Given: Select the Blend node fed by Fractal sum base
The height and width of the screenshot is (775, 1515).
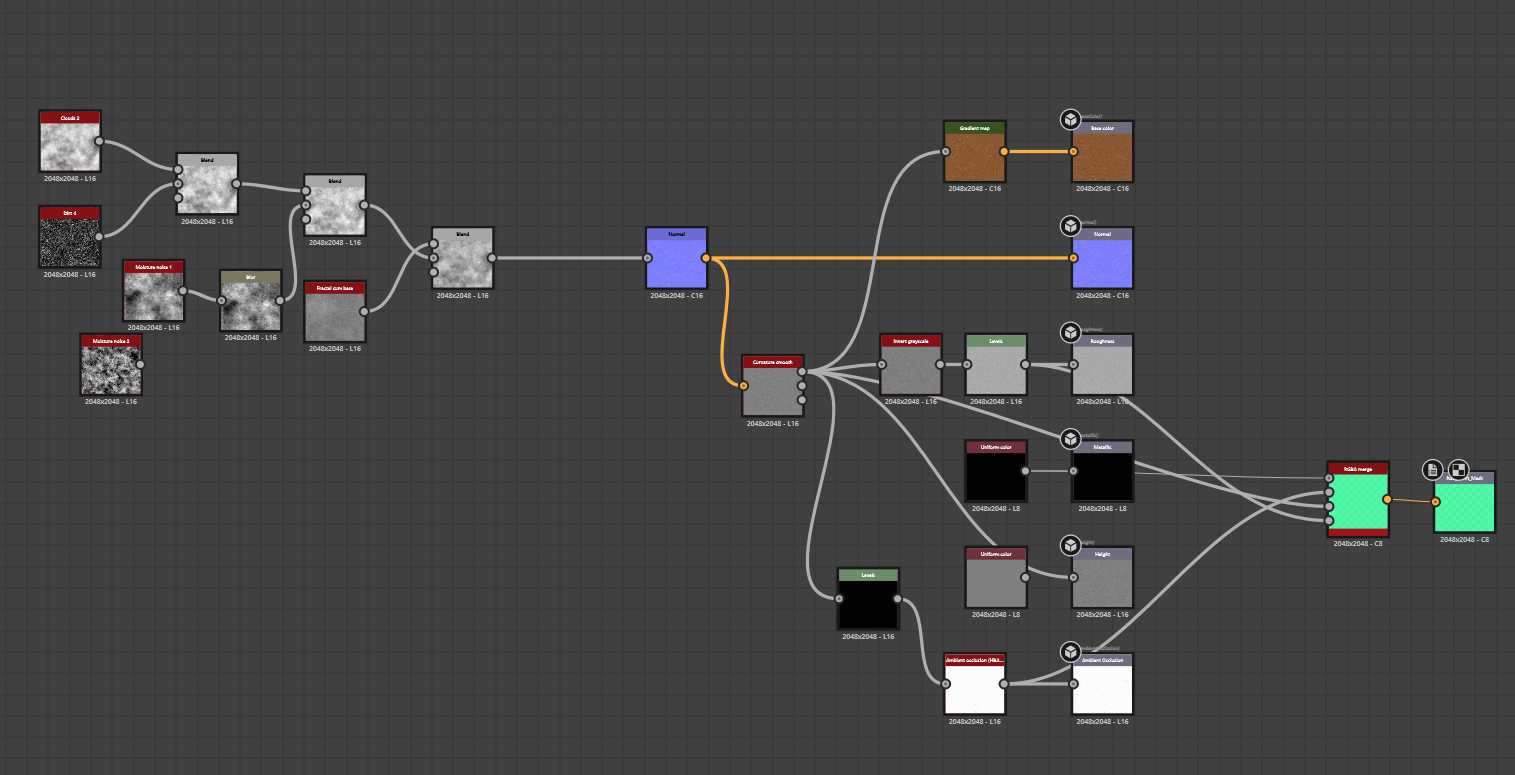Looking at the screenshot, I should (463, 259).
